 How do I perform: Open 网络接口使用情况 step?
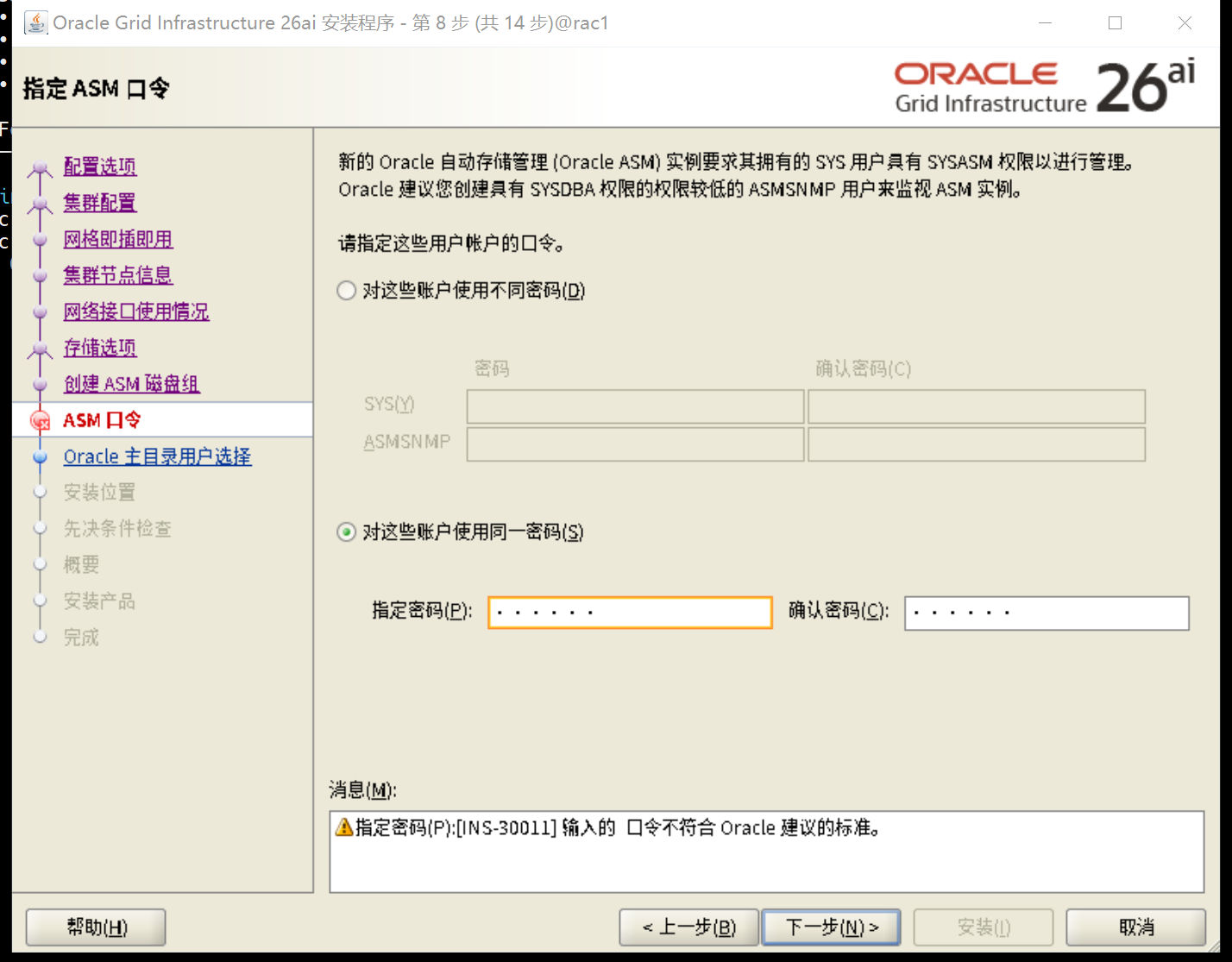pos(136,311)
